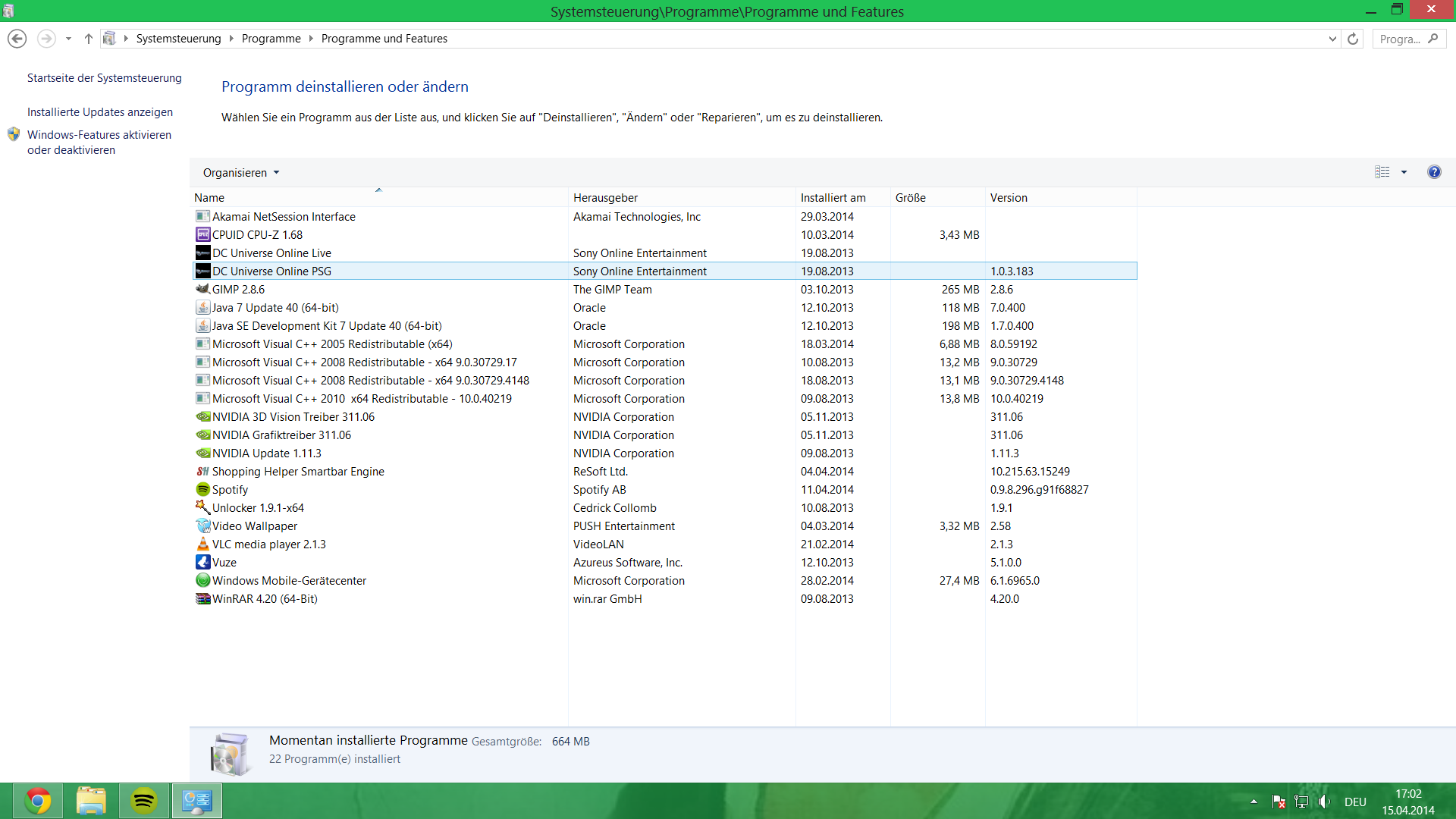Click the back navigation arrow
The width and height of the screenshot is (1456, 819).
(x=17, y=39)
